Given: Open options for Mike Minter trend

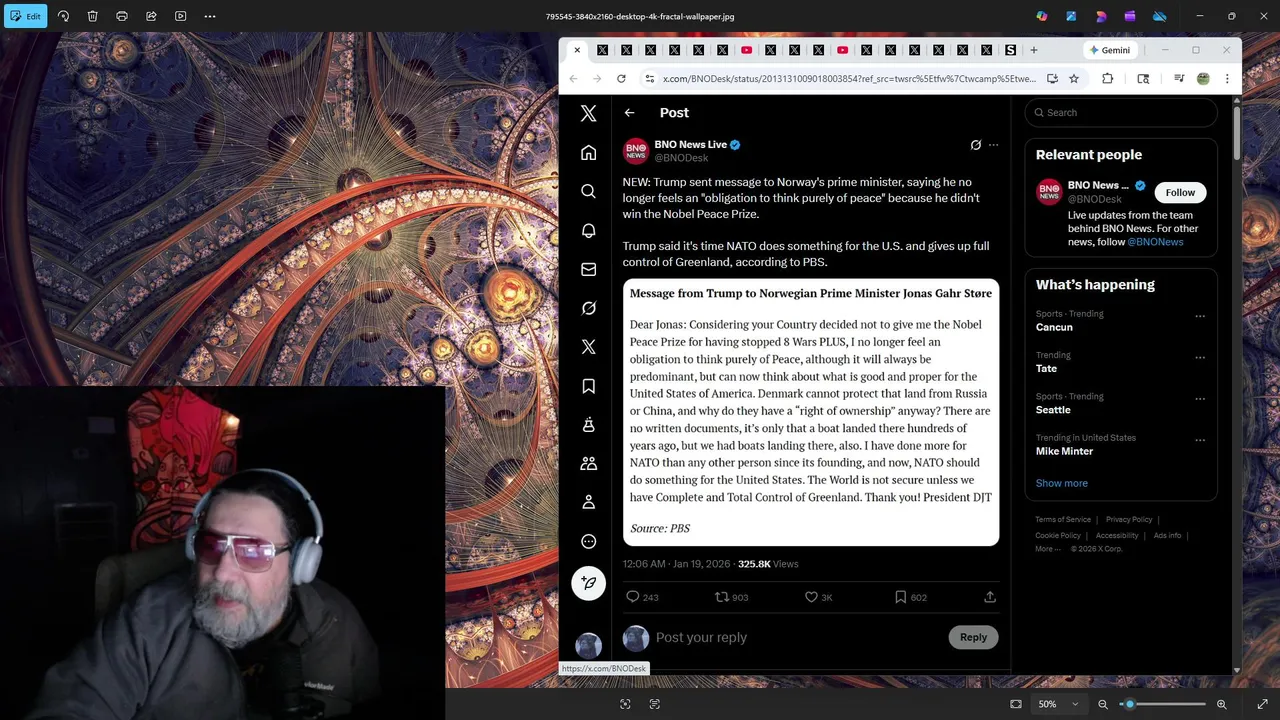Looking at the screenshot, I should (1200, 440).
